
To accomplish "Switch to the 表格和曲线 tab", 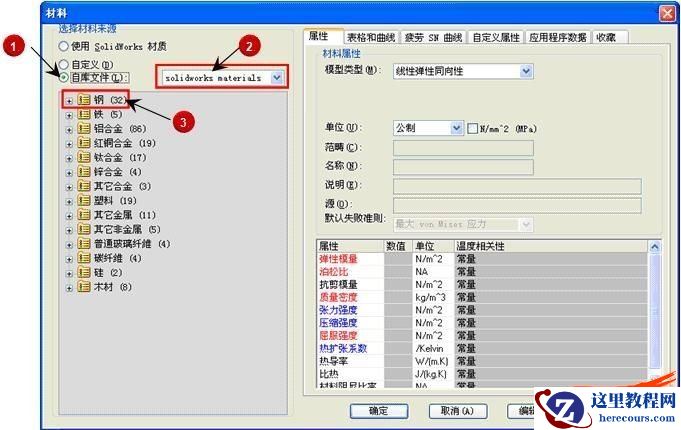I will (x=371, y=37).
